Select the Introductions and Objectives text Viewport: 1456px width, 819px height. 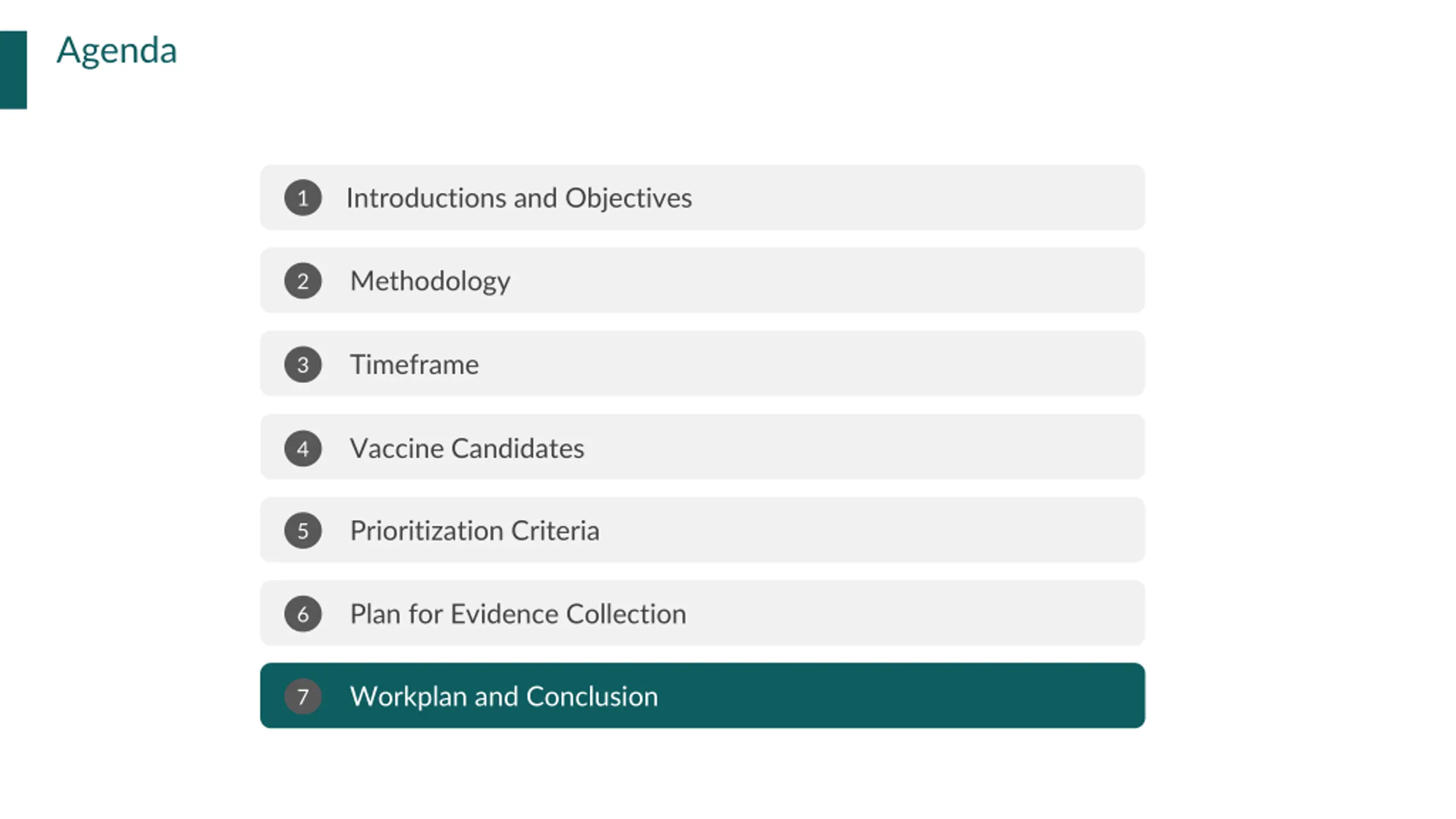(x=519, y=198)
